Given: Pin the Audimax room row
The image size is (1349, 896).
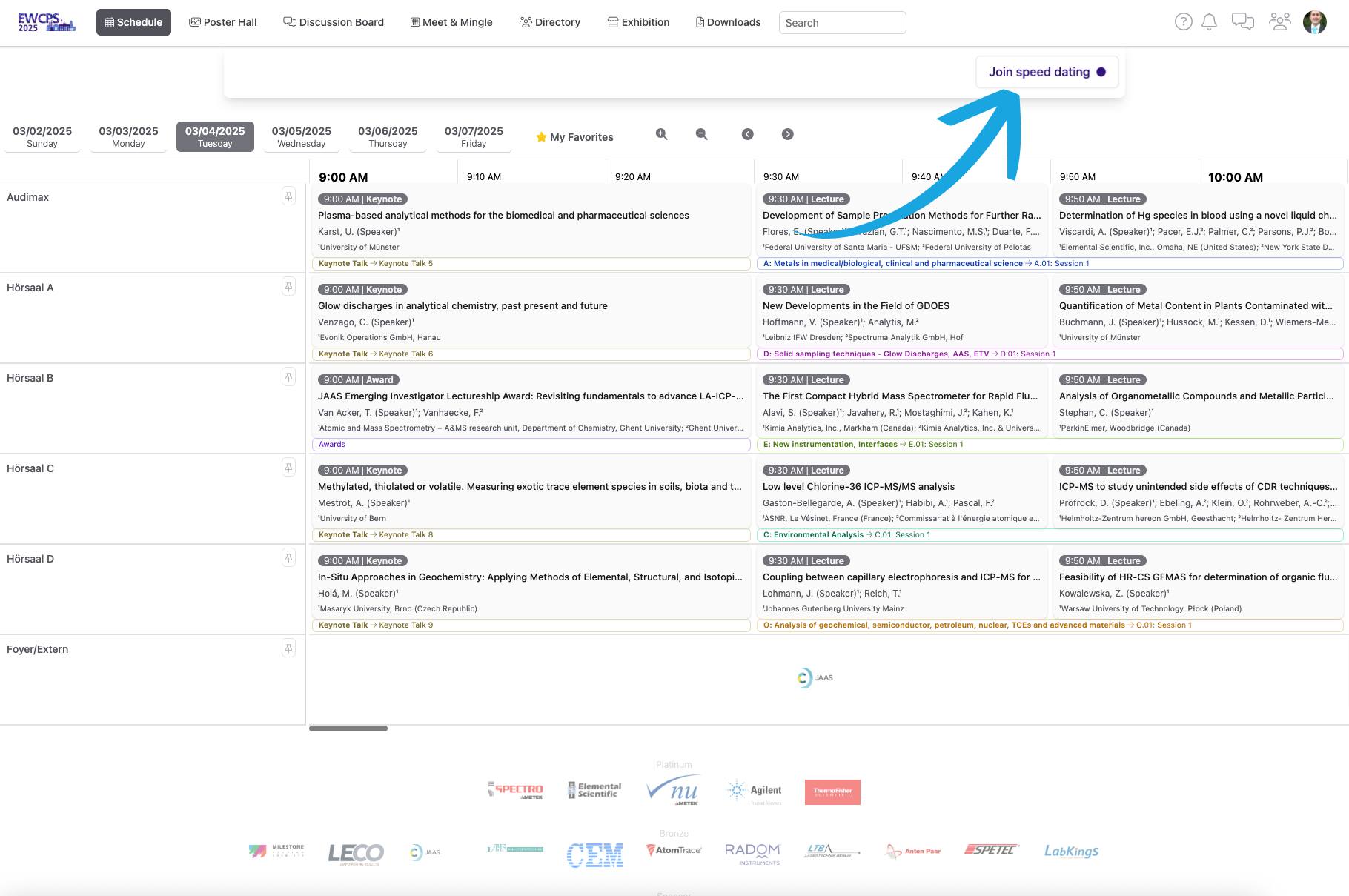Looking at the screenshot, I should tap(288, 196).
